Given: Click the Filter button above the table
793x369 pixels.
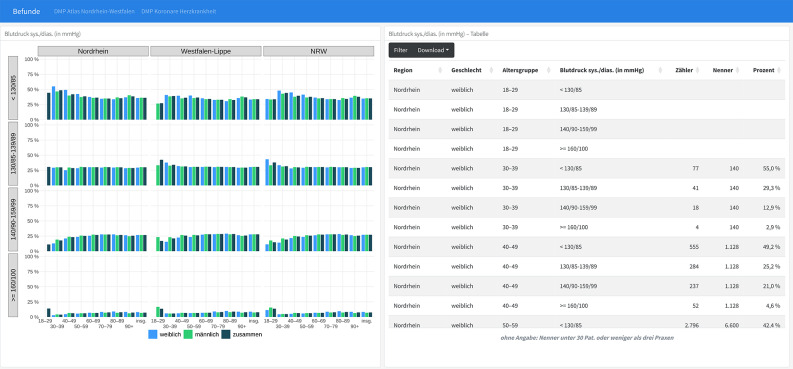Looking at the screenshot, I should (401, 50).
